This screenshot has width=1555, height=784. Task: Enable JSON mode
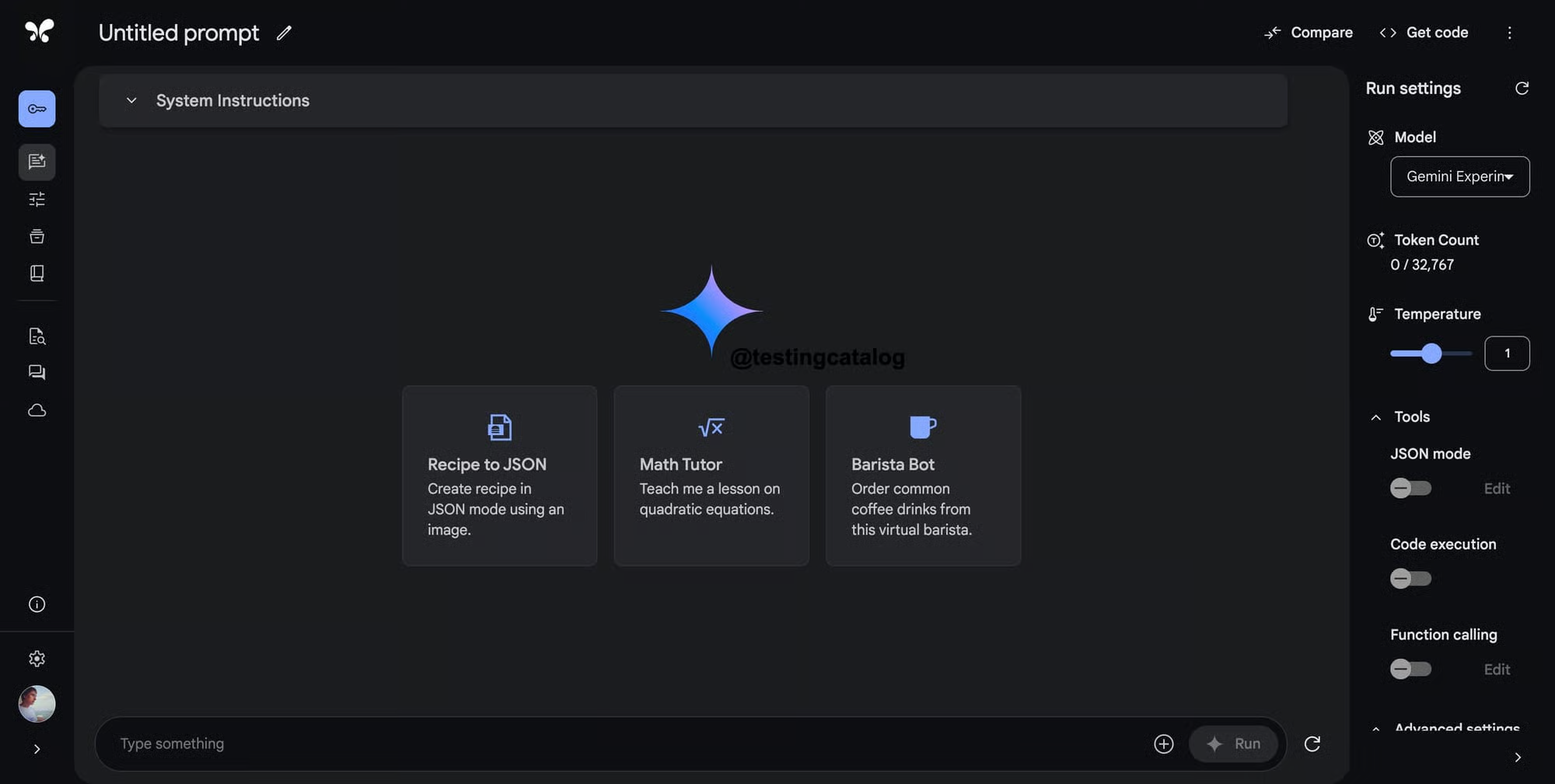point(1410,488)
